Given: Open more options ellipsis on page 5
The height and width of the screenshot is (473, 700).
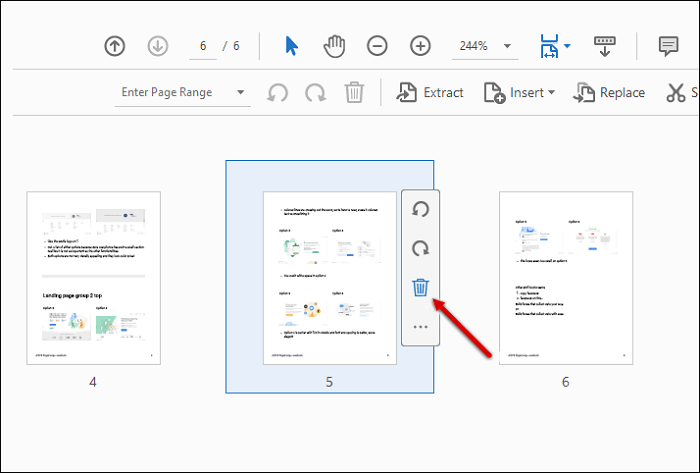Looking at the screenshot, I should (421, 326).
